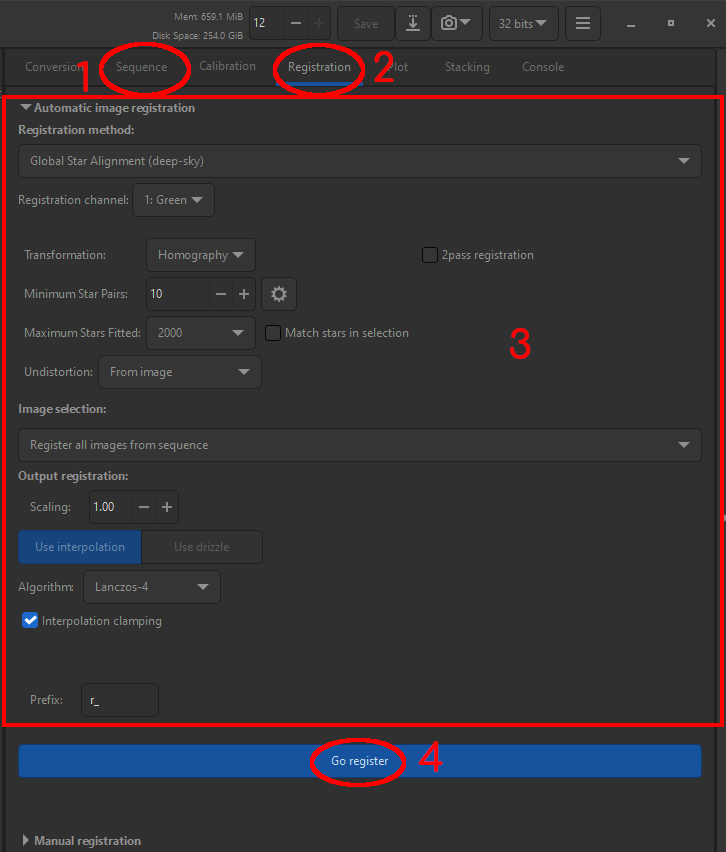This screenshot has width=726, height=852.
Task: Tick Match stars in selection
Action: 273,333
